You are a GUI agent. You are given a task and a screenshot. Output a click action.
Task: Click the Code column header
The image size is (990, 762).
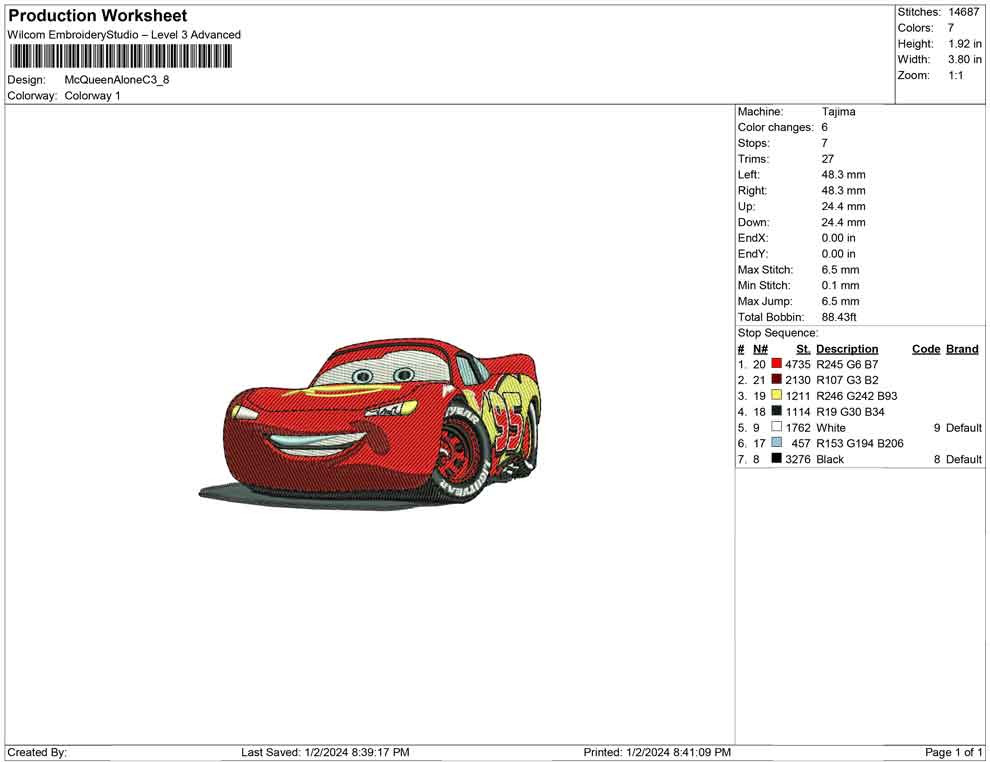tap(926, 349)
